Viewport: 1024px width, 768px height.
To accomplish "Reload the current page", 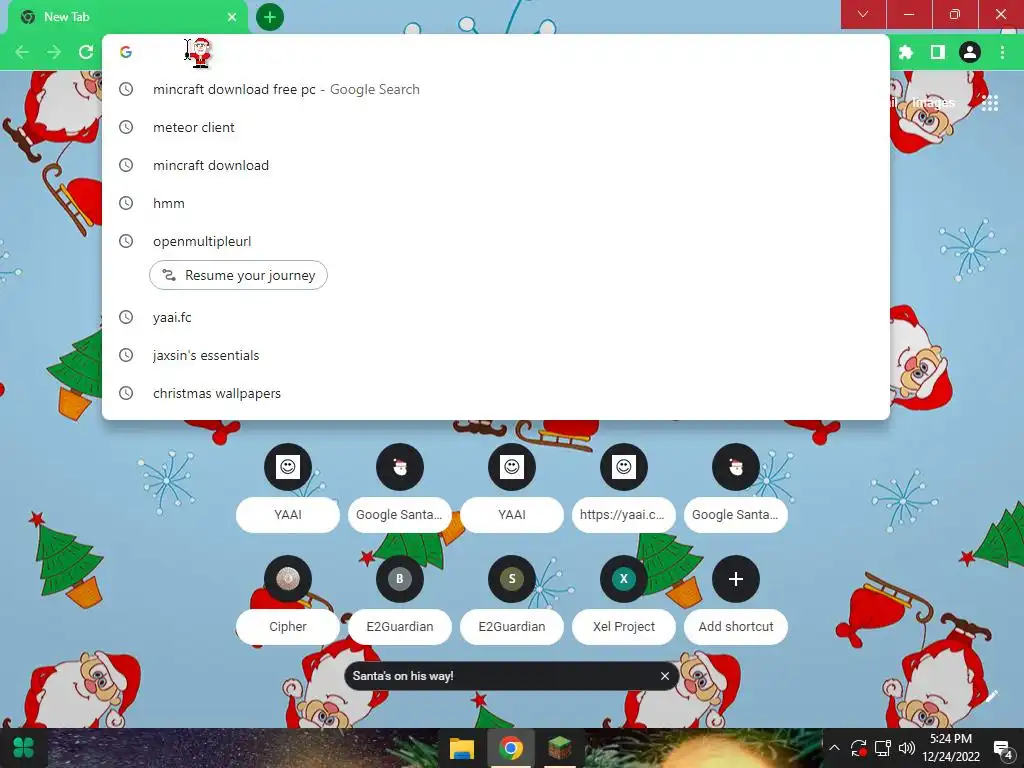I will pyautogui.click(x=86, y=52).
